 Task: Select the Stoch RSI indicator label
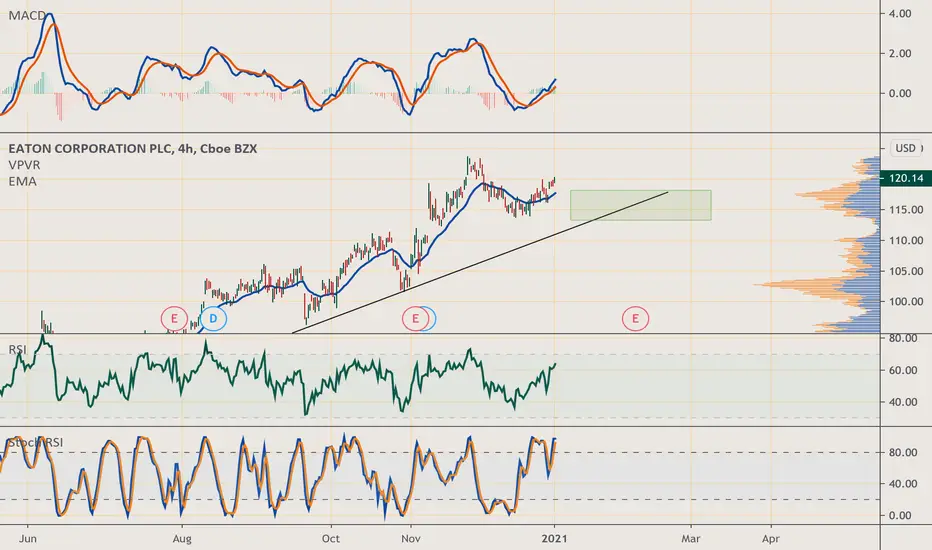pos(36,442)
